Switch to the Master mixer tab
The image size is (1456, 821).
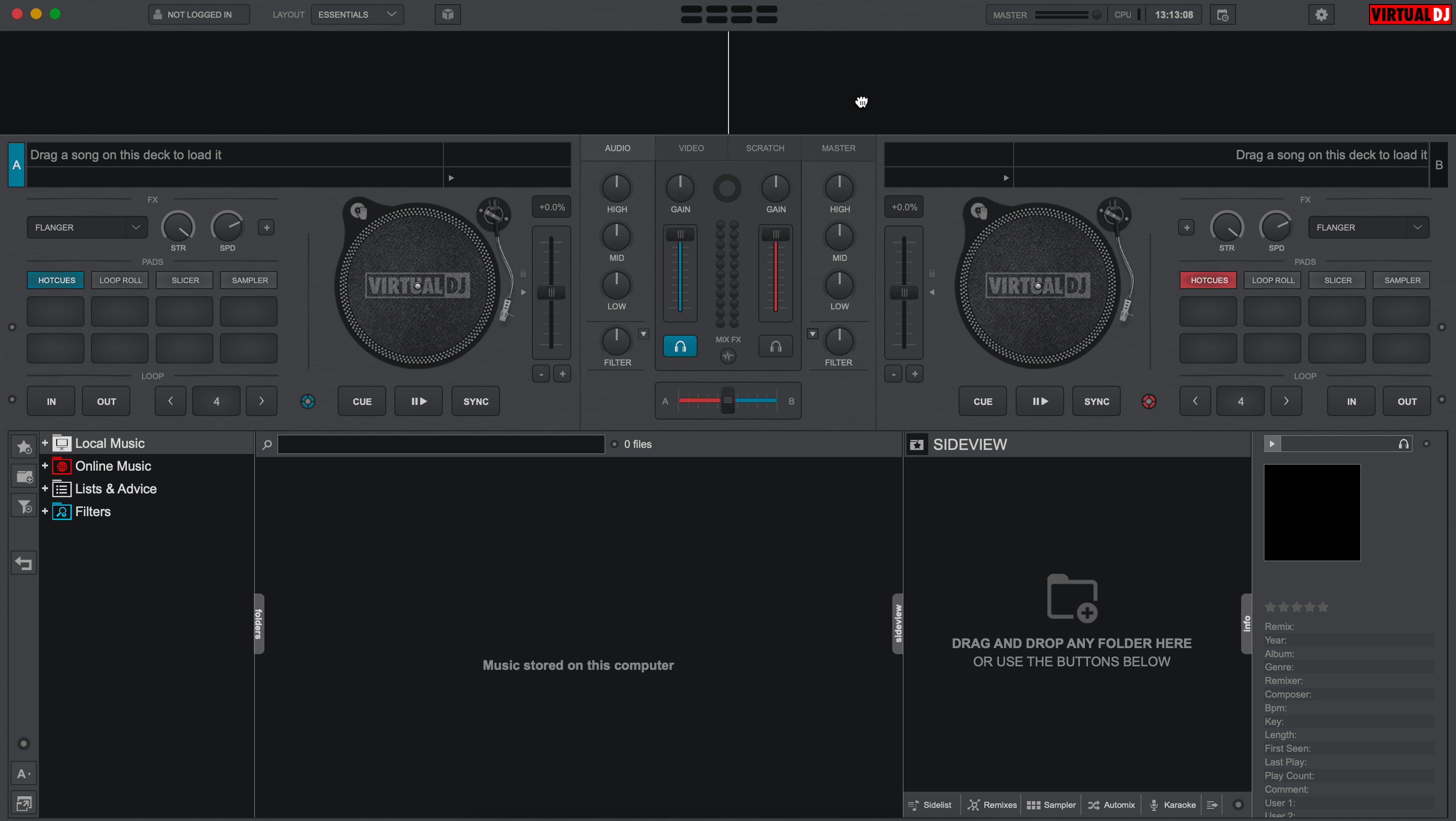click(x=838, y=148)
